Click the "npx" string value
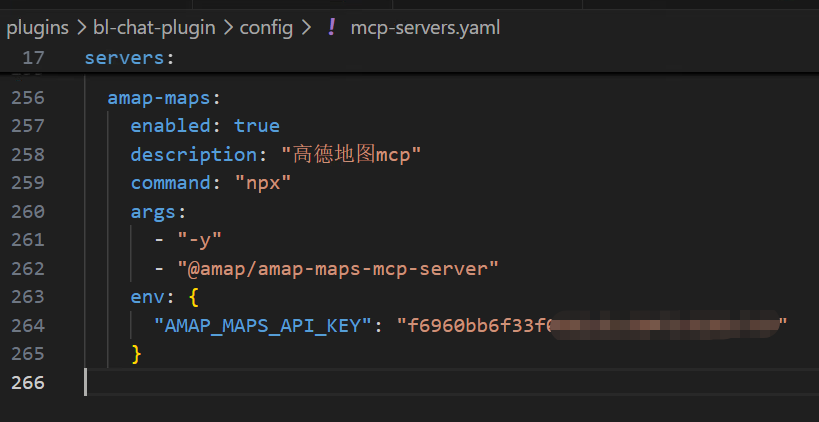The image size is (819, 422). click(263, 183)
